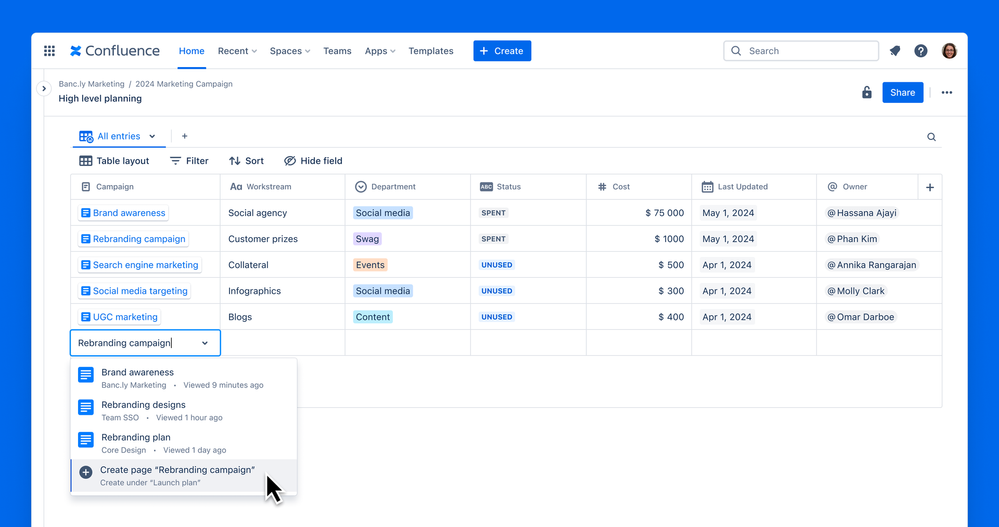This screenshot has width=999, height=527.
Task: Toggle the campaign cell dropdown chevron
Action: [205, 343]
